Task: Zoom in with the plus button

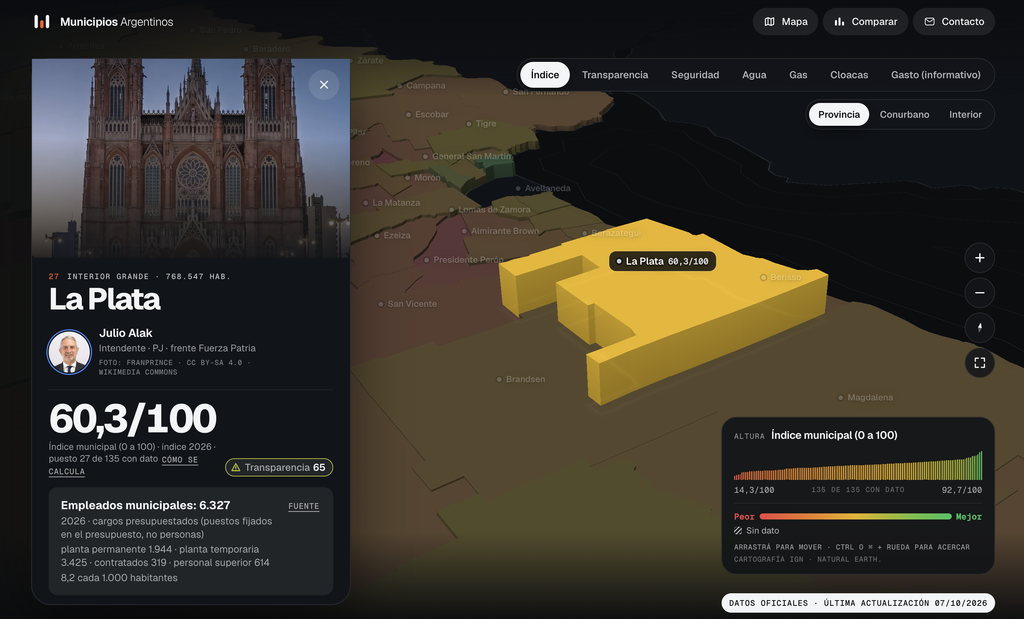Action: click(980, 258)
